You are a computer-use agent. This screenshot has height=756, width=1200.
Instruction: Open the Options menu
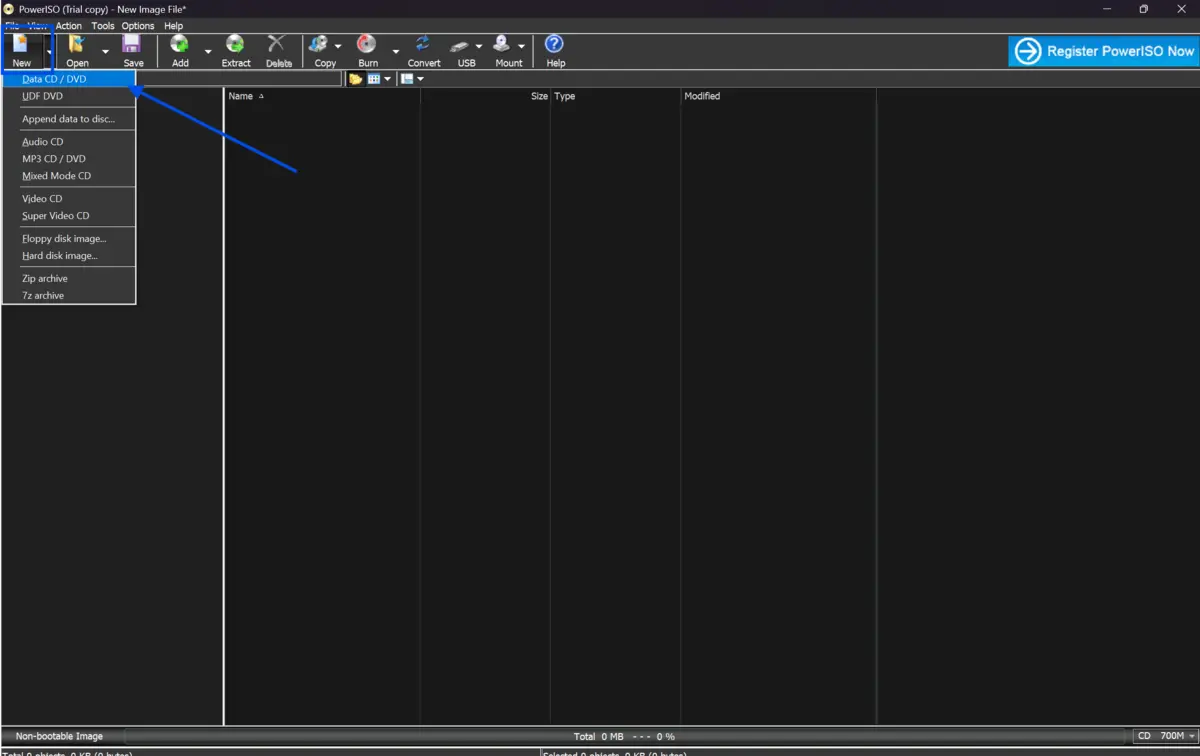(138, 26)
